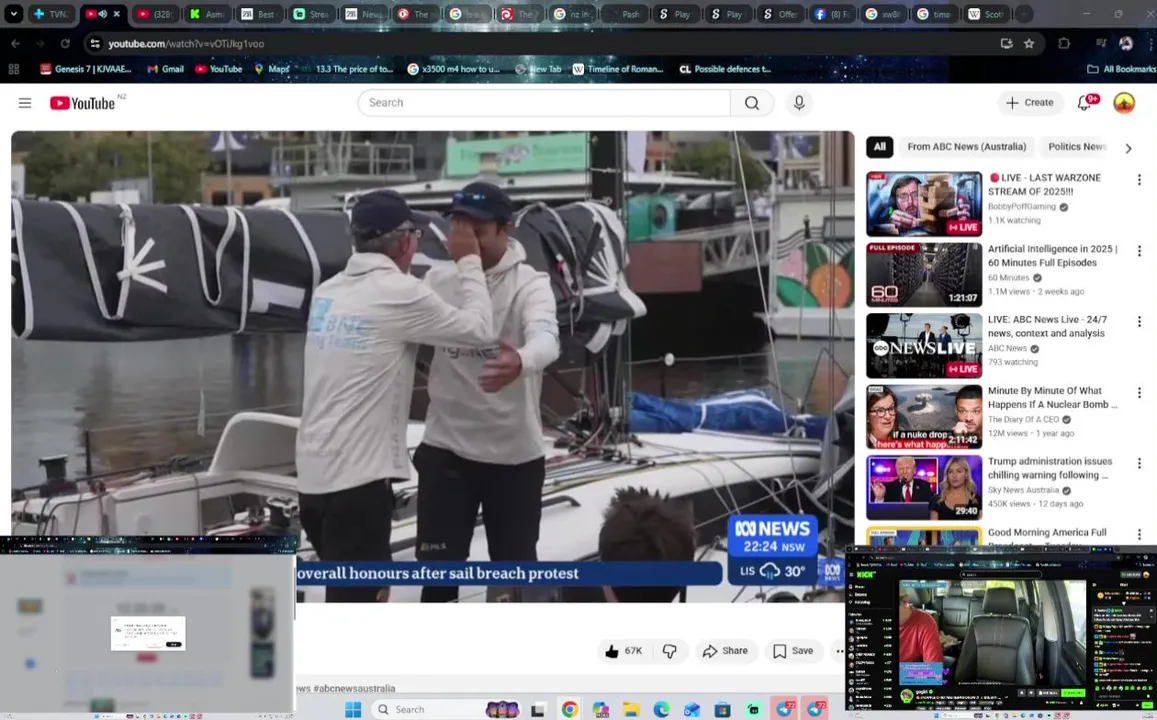Open Trump administration chilling warning video
The image size is (1157, 720).
tap(924, 488)
